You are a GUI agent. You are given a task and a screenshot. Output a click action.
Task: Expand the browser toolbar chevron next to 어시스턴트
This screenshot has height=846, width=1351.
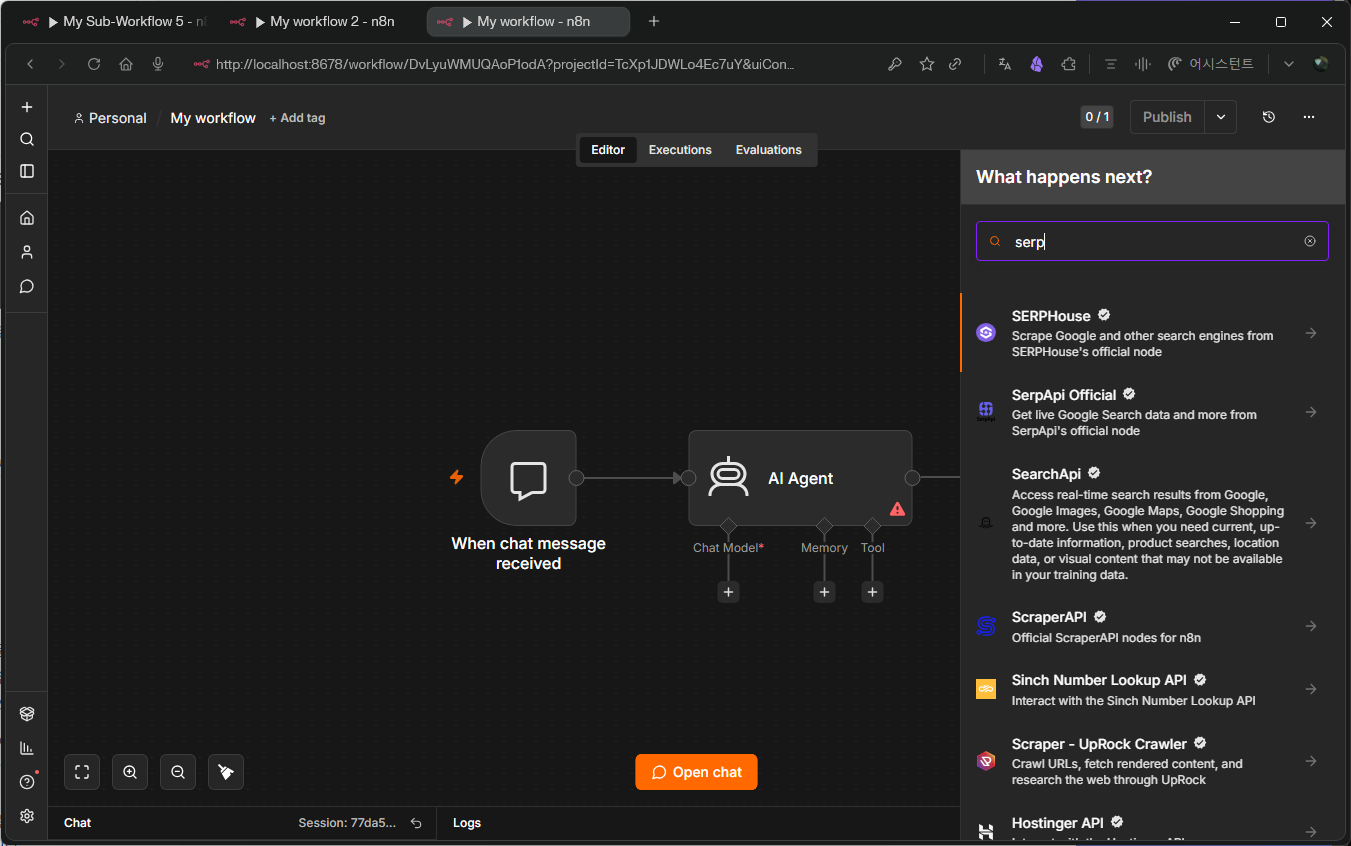point(1289,64)
